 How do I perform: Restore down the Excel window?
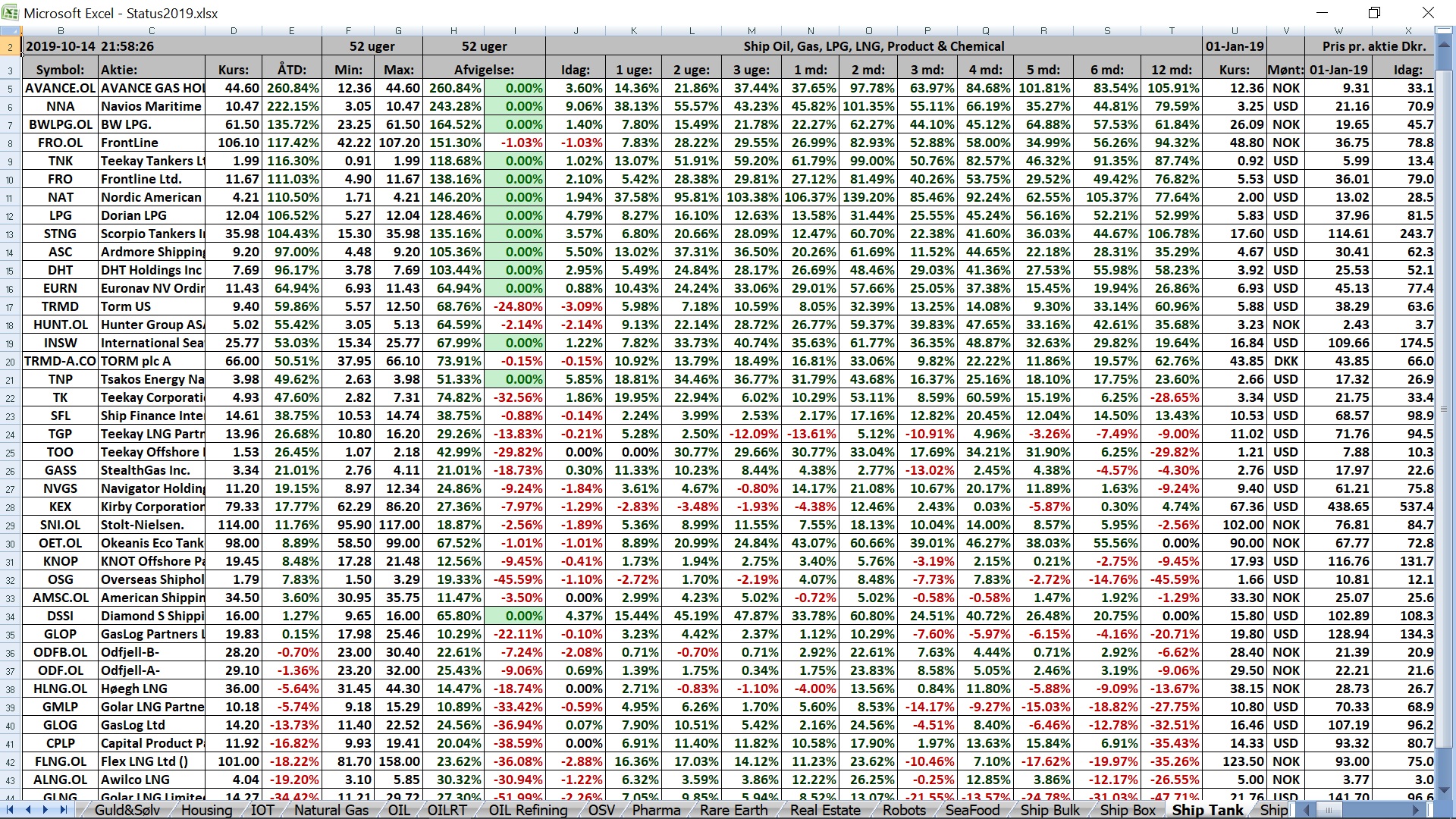coord(1375,13)
